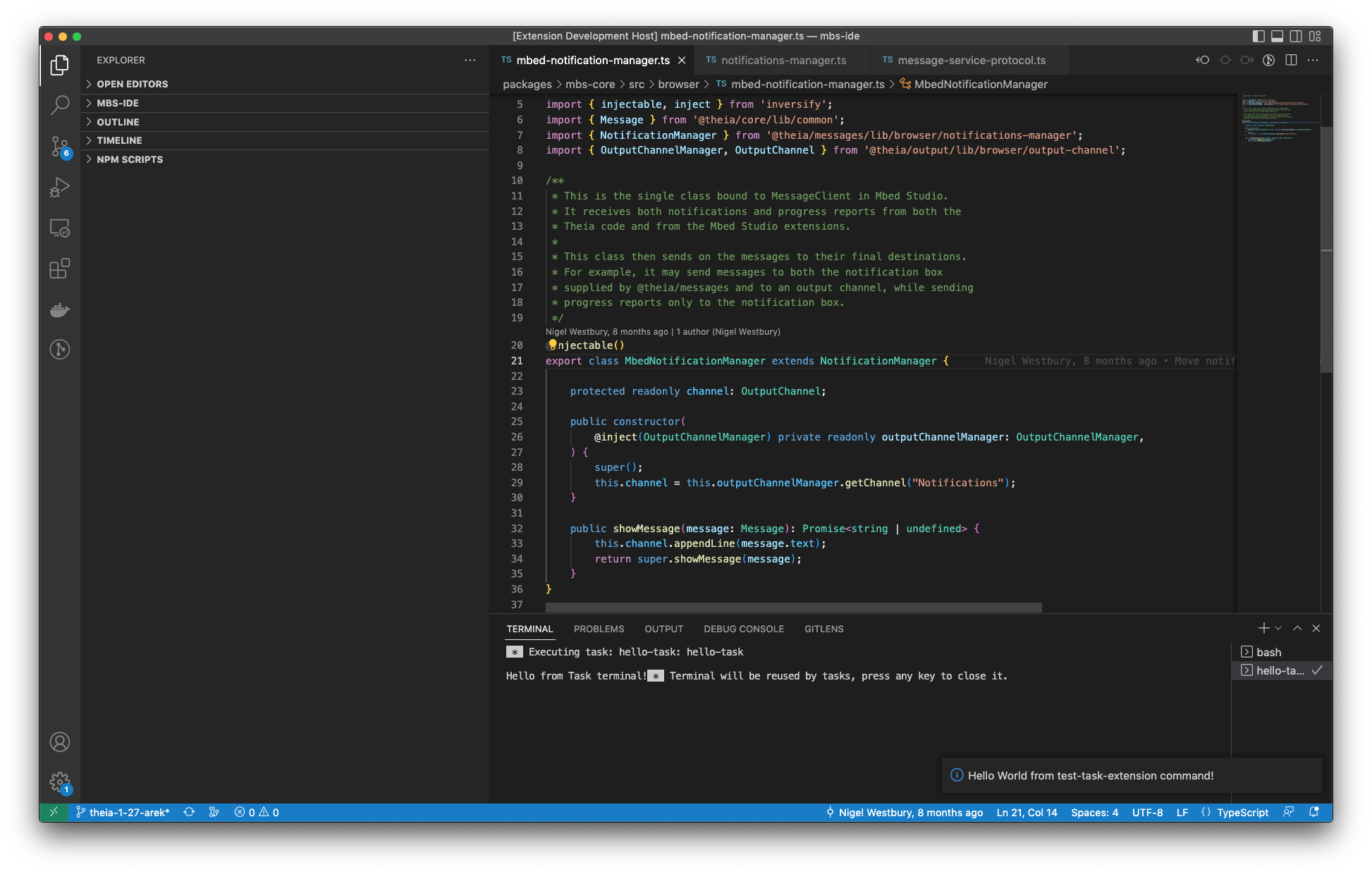This screenshot has height=874, width=1372.
Task: Select the Run and Debug activity icon
Action: 60,187
